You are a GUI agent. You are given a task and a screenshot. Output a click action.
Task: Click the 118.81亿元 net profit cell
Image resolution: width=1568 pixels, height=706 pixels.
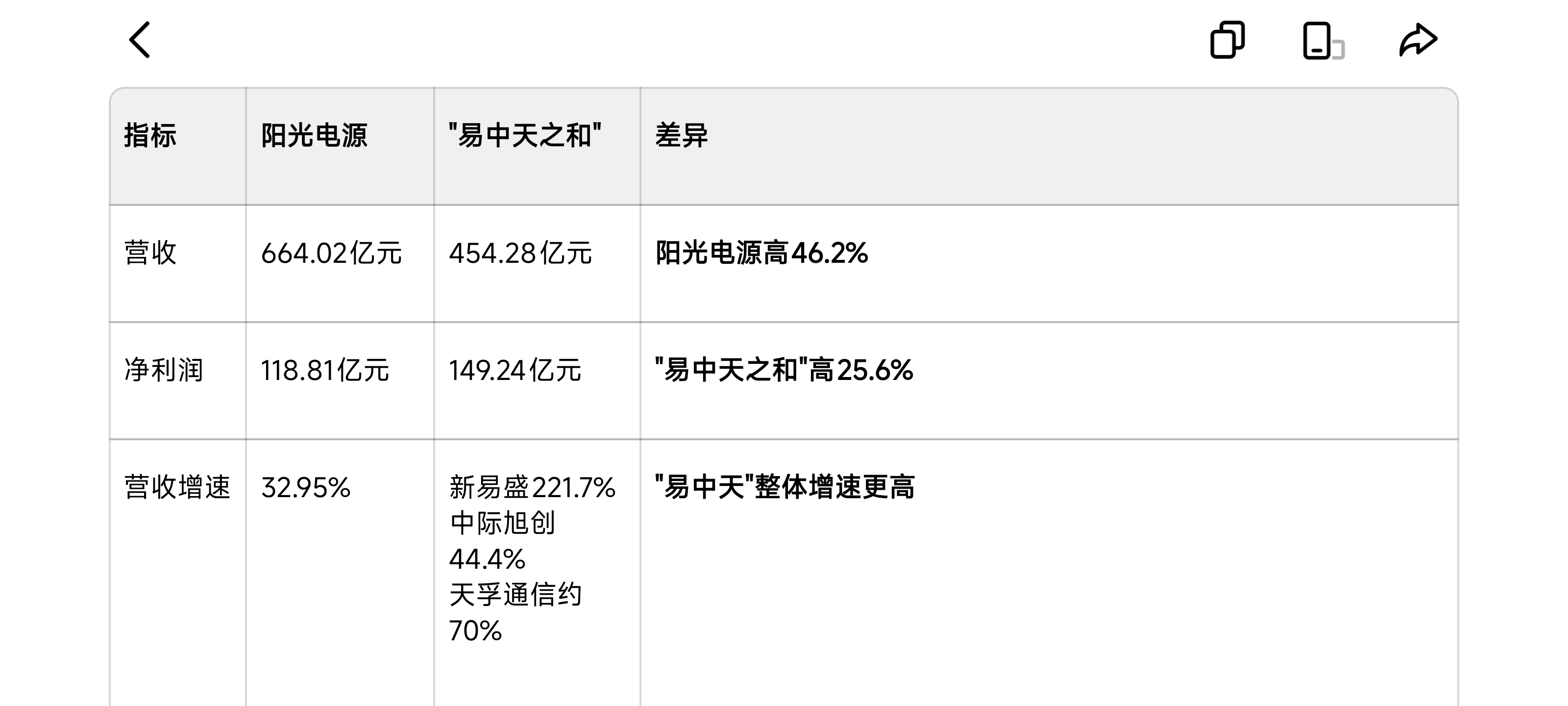(x=325, y=370)
